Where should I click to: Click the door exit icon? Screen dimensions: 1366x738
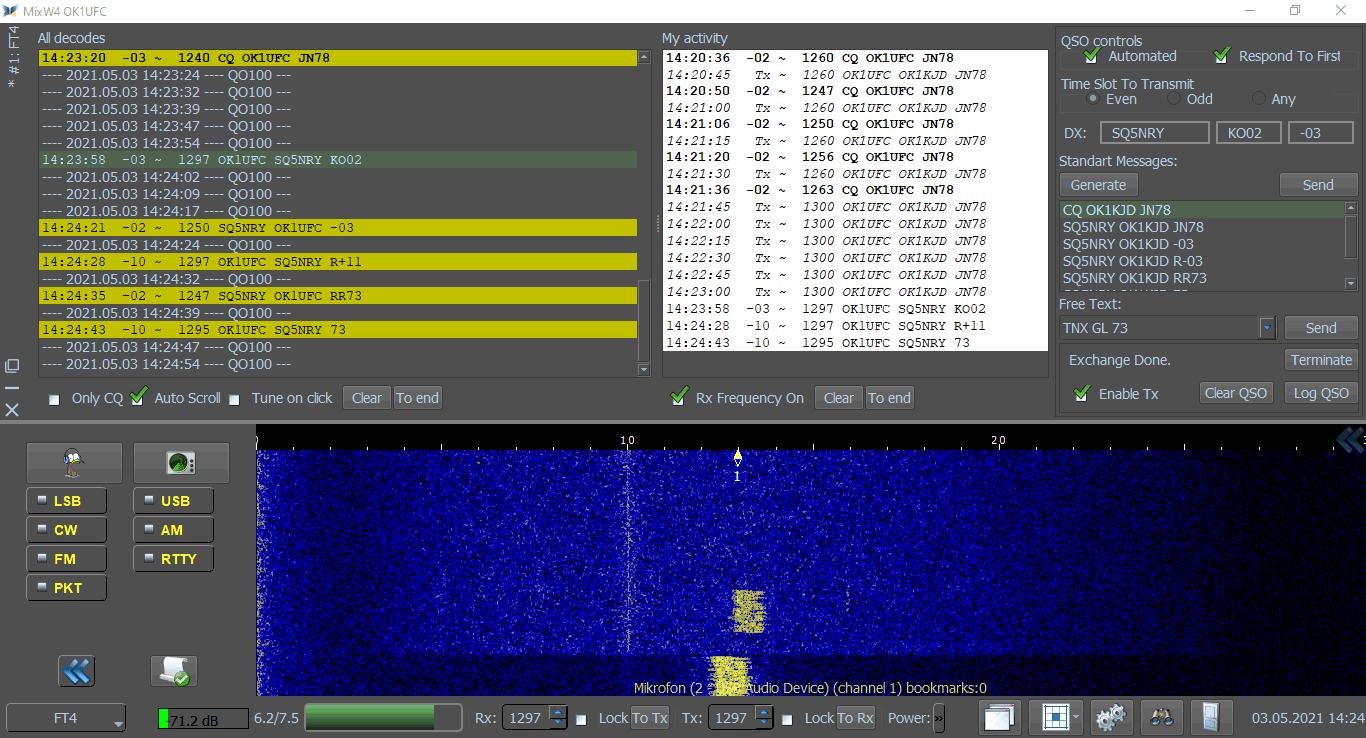1210,717
